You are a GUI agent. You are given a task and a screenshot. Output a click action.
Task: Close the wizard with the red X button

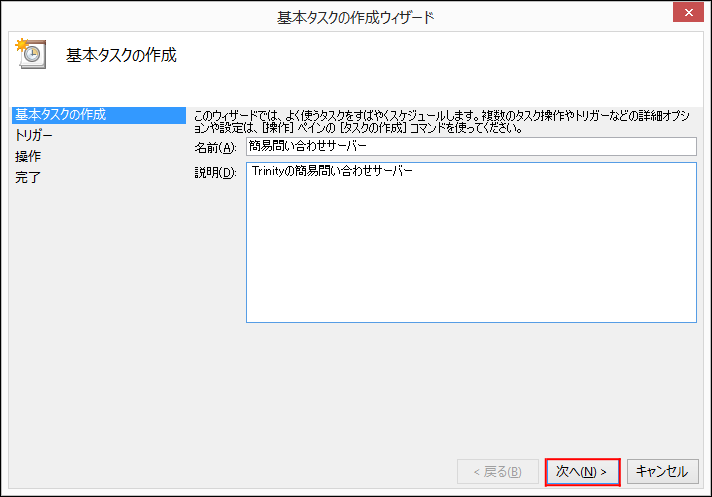(x=688, y=12)
